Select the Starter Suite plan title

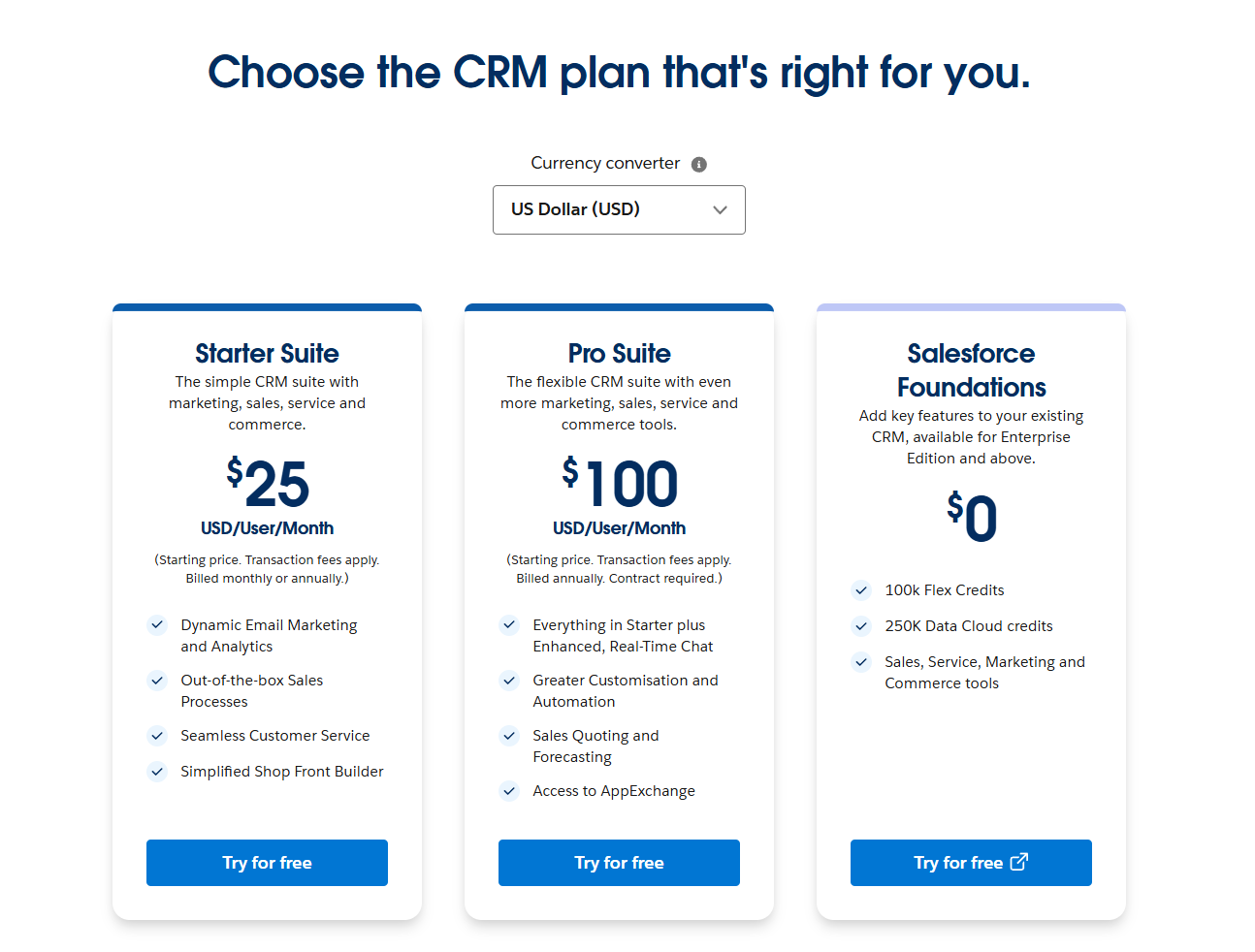pyautogui.click(x=267, y=353)
